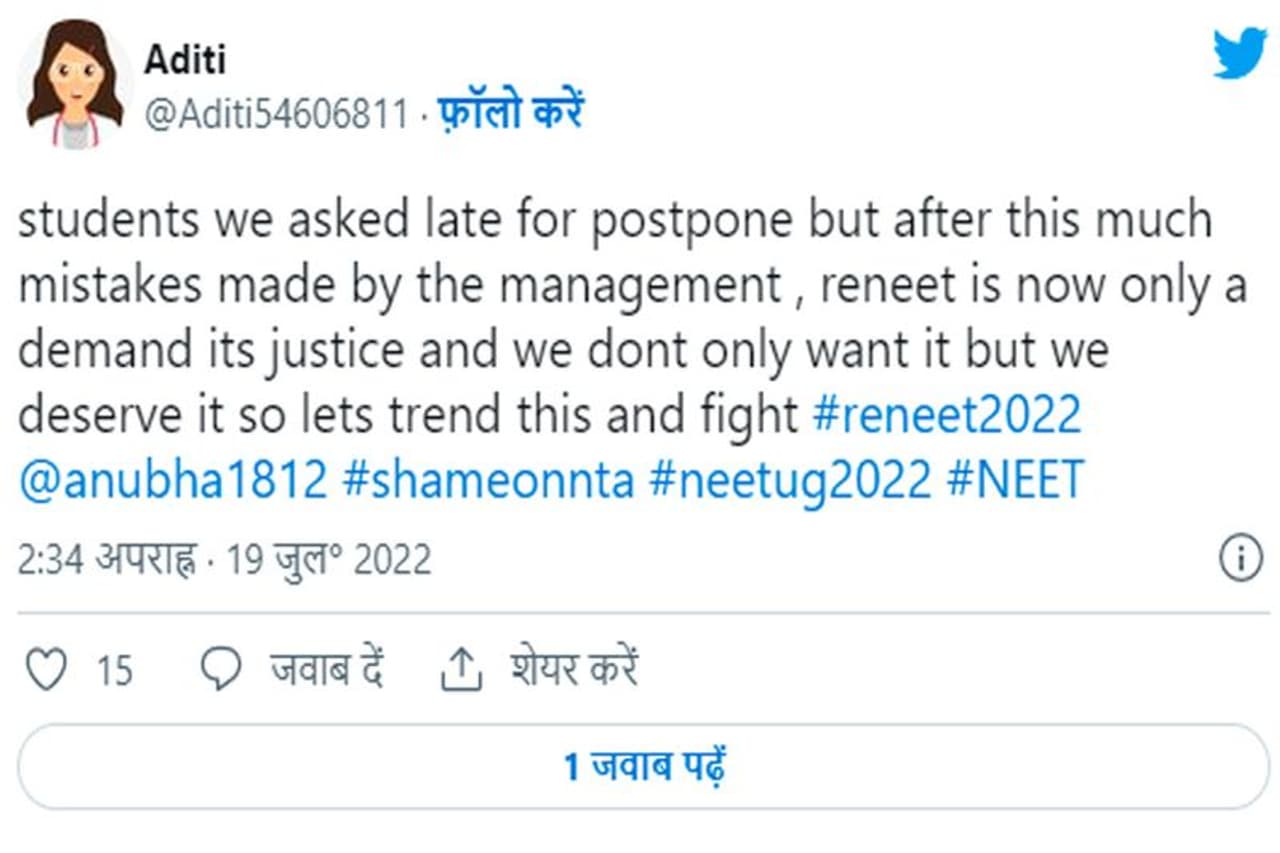
Task: Open the @anubha1812 mention
Action: (x=173, y=480)
